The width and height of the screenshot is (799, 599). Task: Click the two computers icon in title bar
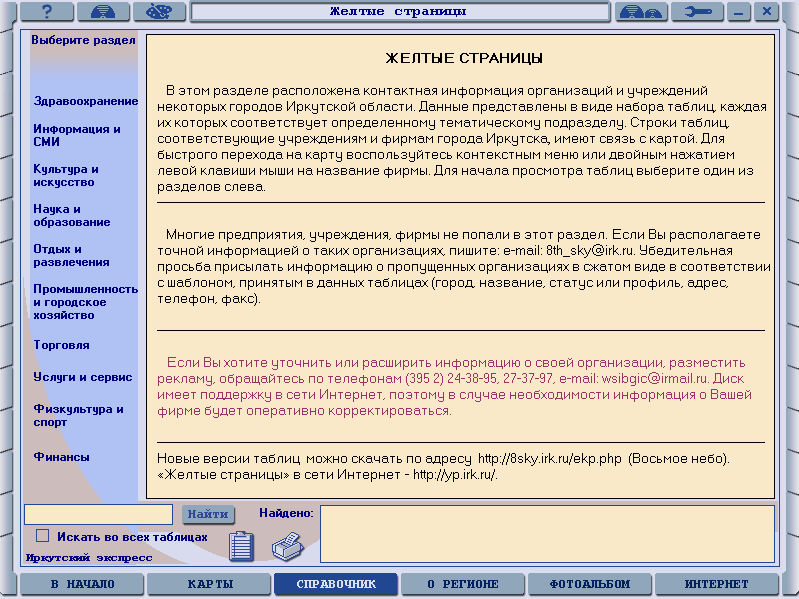click(x=642, y=11)
